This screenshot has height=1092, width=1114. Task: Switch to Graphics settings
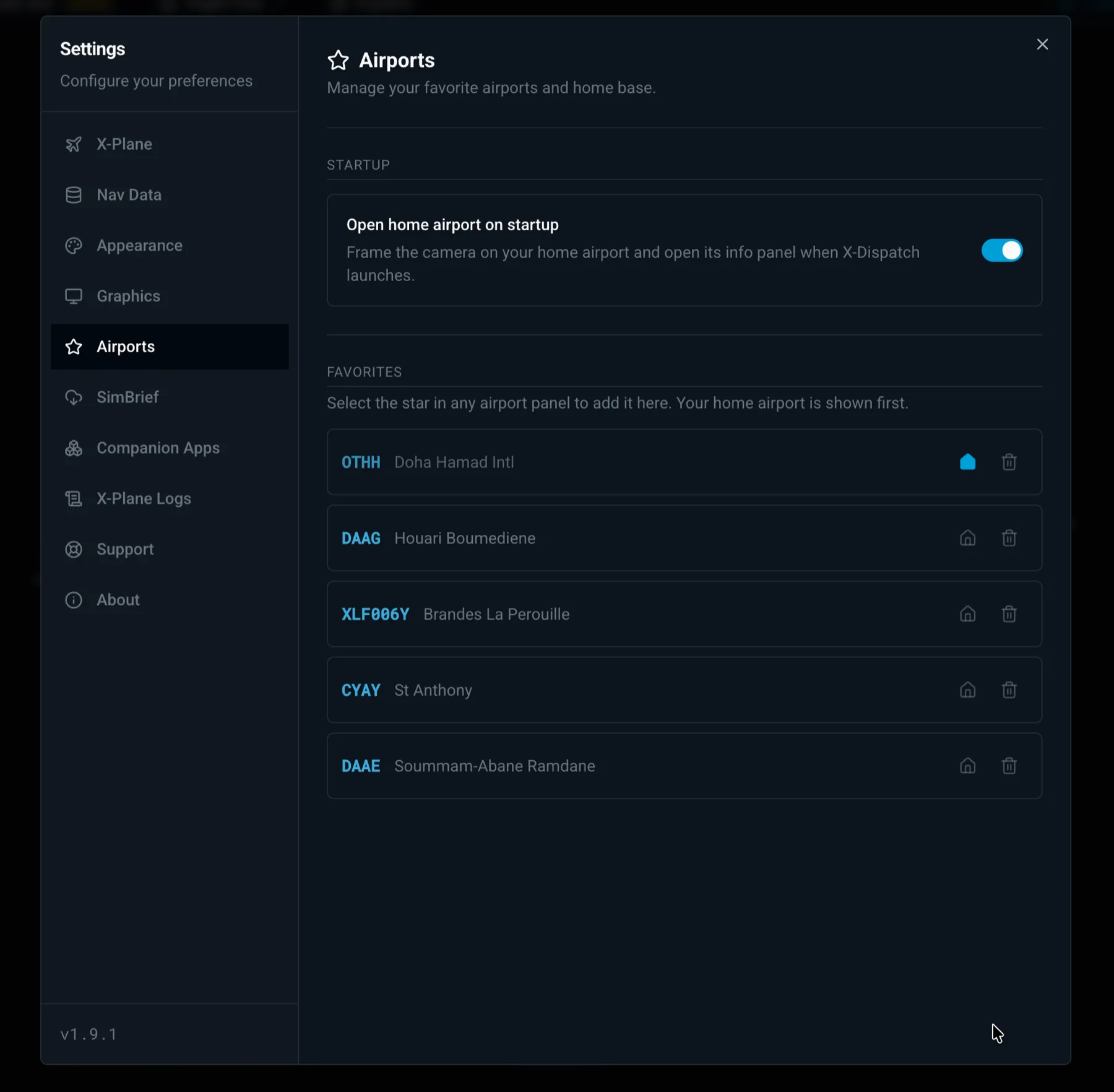(170, 296)
